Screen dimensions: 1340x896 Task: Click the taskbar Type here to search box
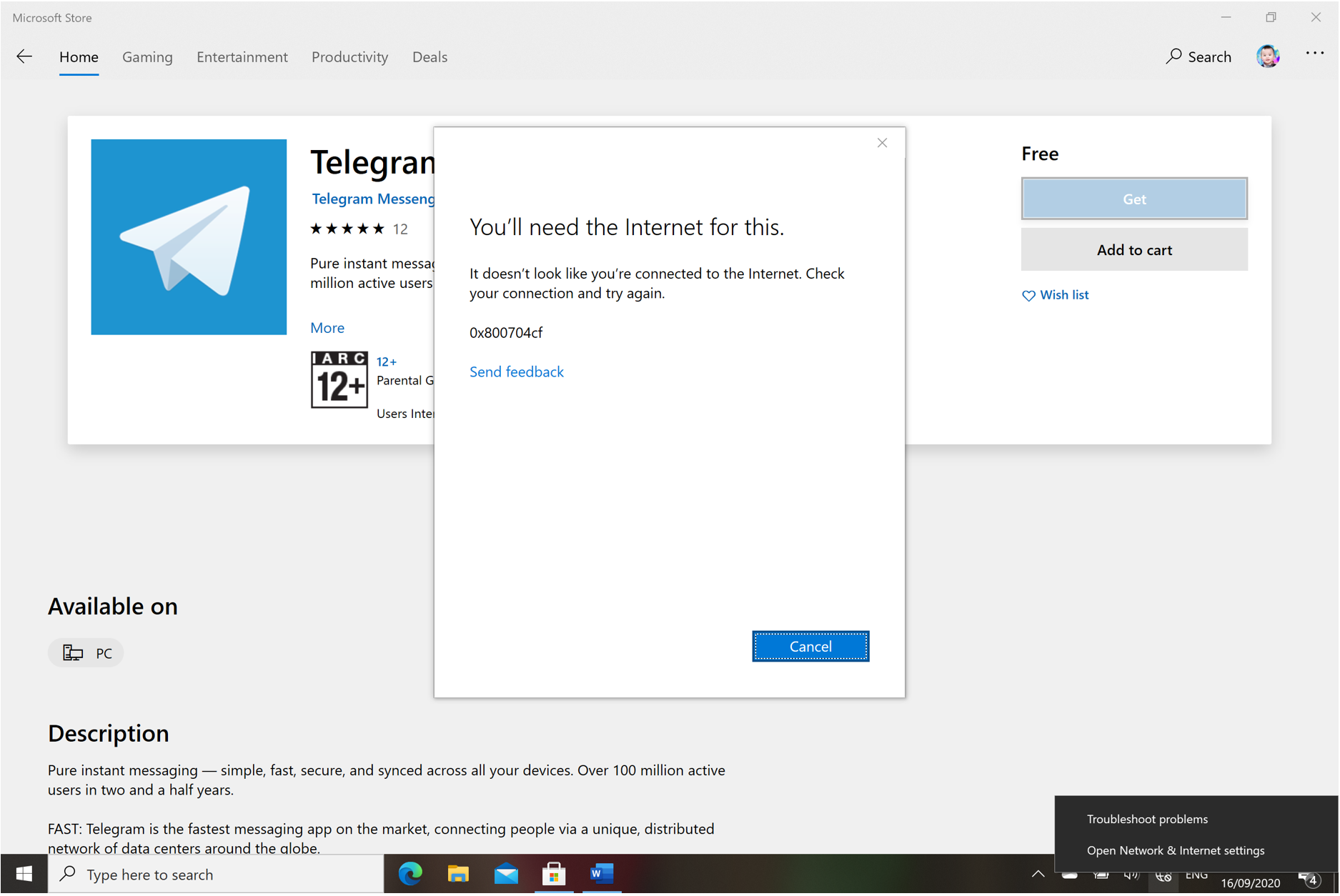pos(216,874)
